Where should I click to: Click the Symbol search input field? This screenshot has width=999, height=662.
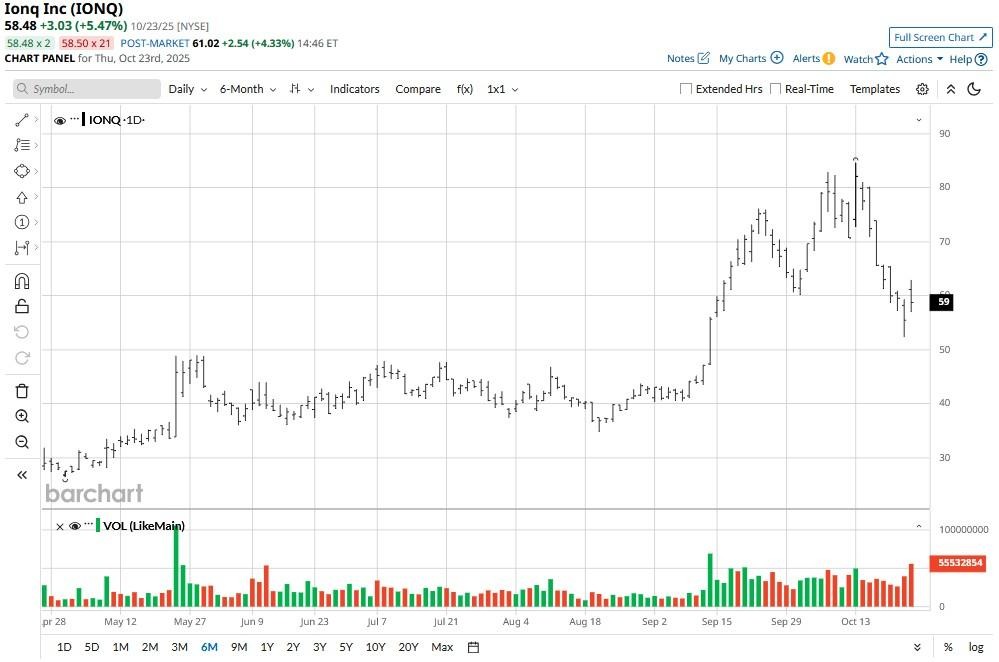point(86,89)
